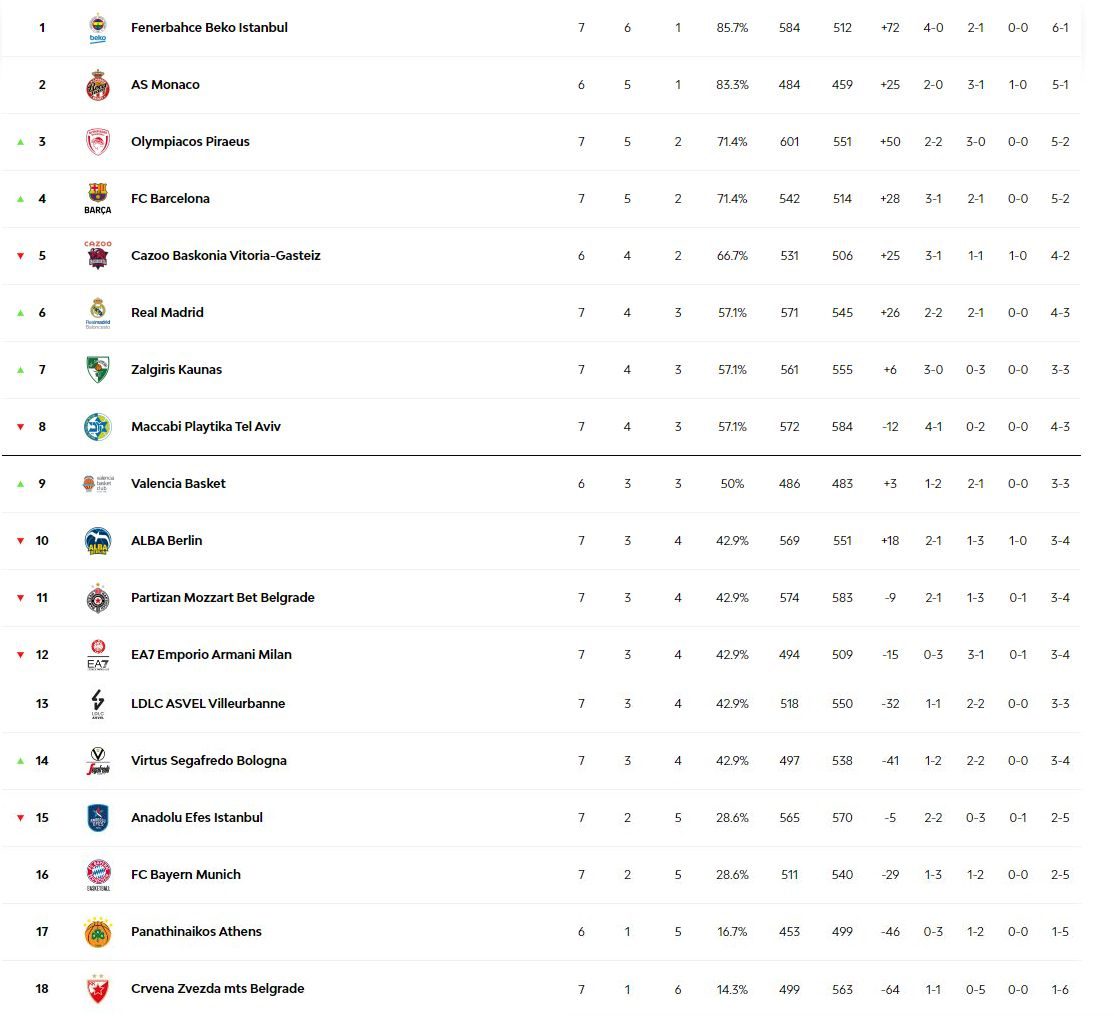The image size is (1114, 1016).
Task: Click the Panathinaikos Athens clover logo
Action: pyautogui.click(x=98, y=932)
